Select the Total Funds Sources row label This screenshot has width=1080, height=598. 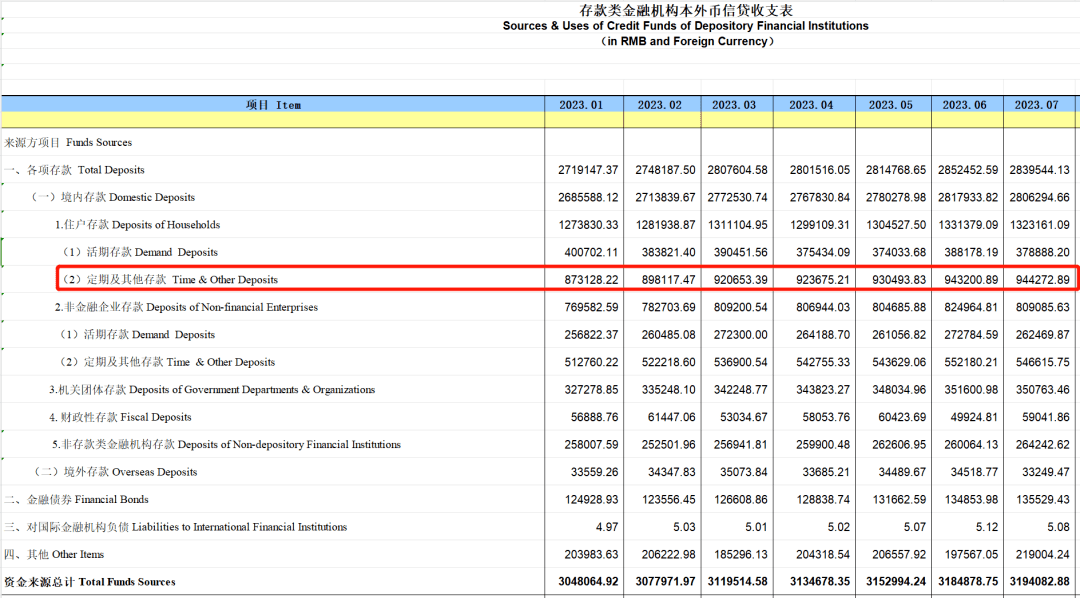[x=90, y=582]
